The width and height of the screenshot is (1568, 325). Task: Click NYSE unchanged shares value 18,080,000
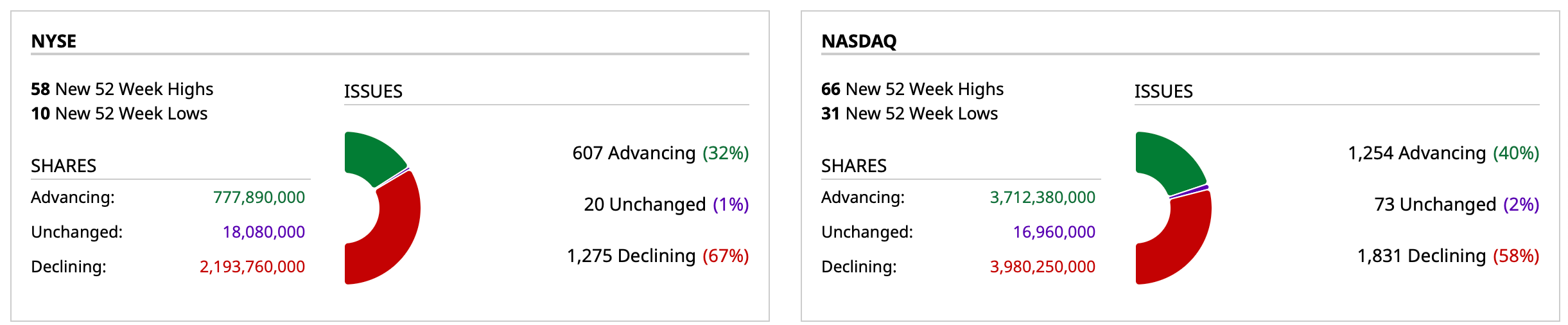point(264,232)
